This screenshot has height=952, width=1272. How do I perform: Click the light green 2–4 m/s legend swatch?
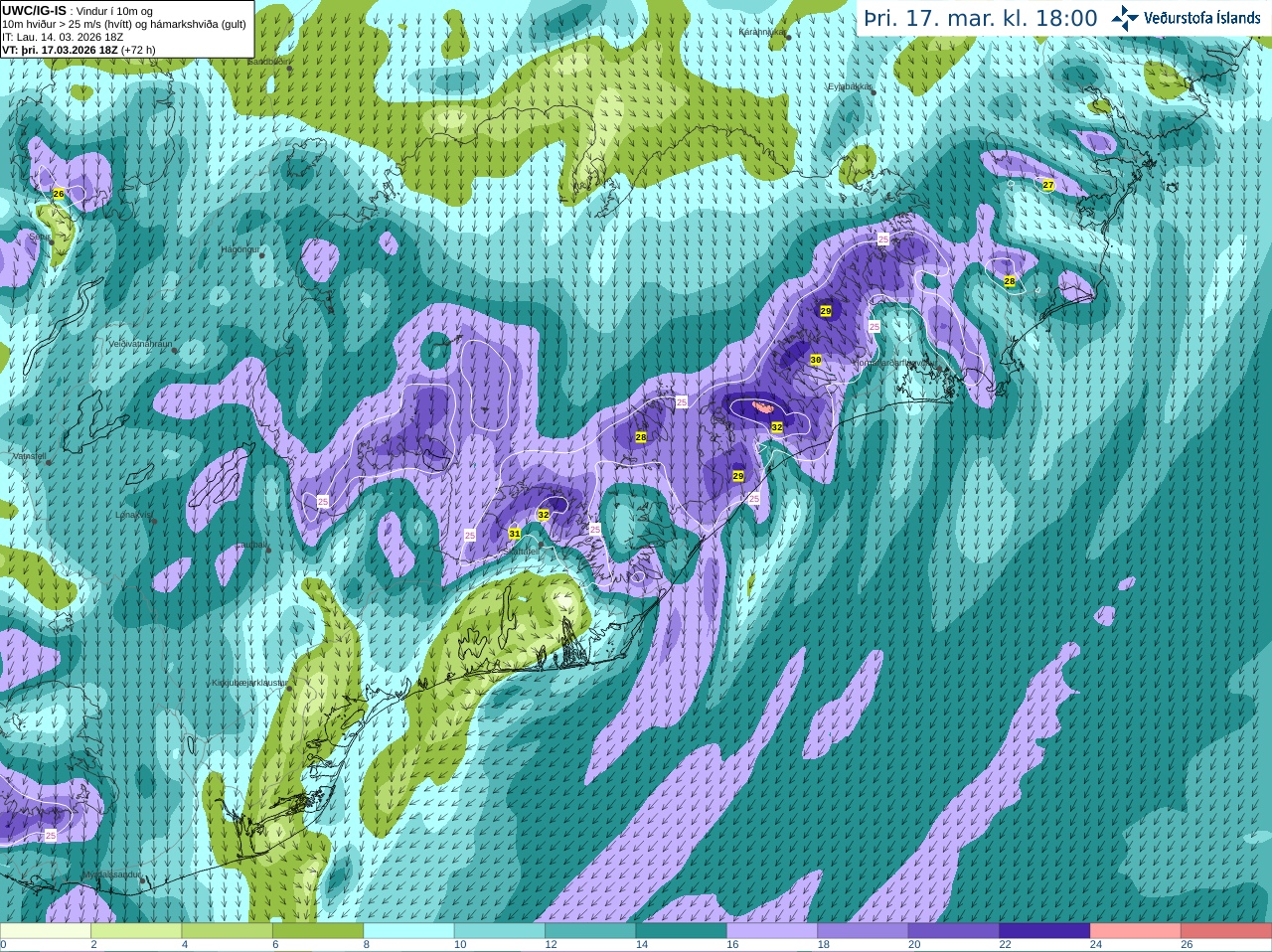[136, 931]
